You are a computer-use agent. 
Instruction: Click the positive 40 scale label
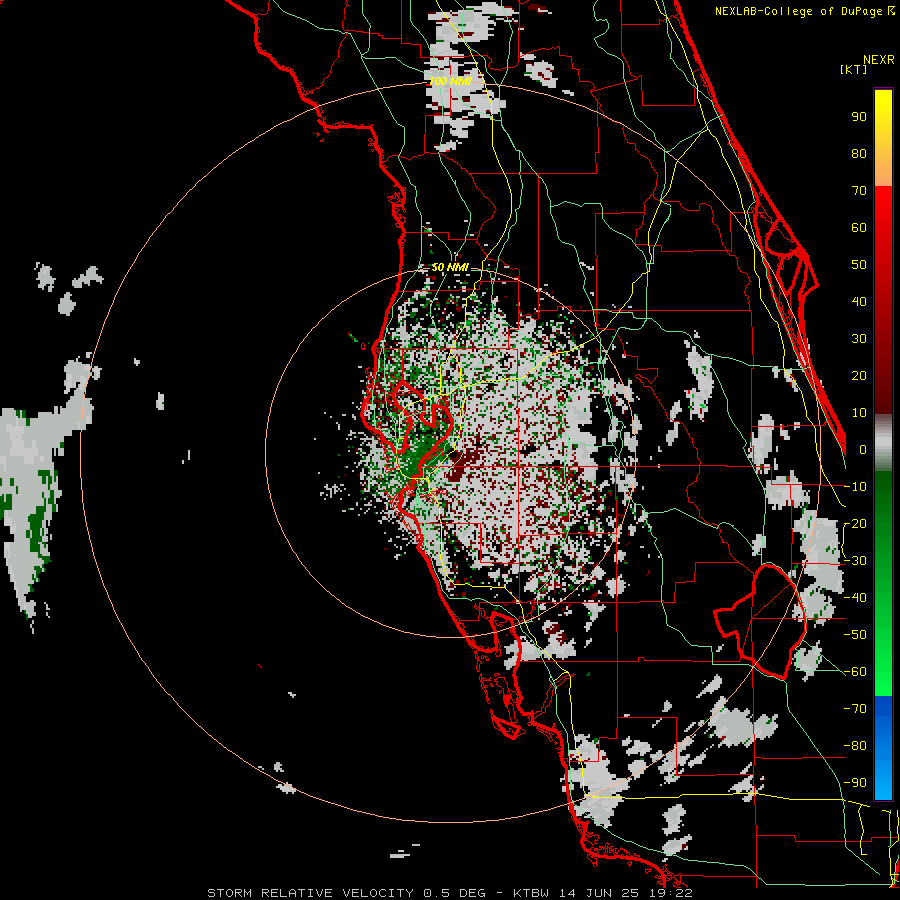click(859, 302)
